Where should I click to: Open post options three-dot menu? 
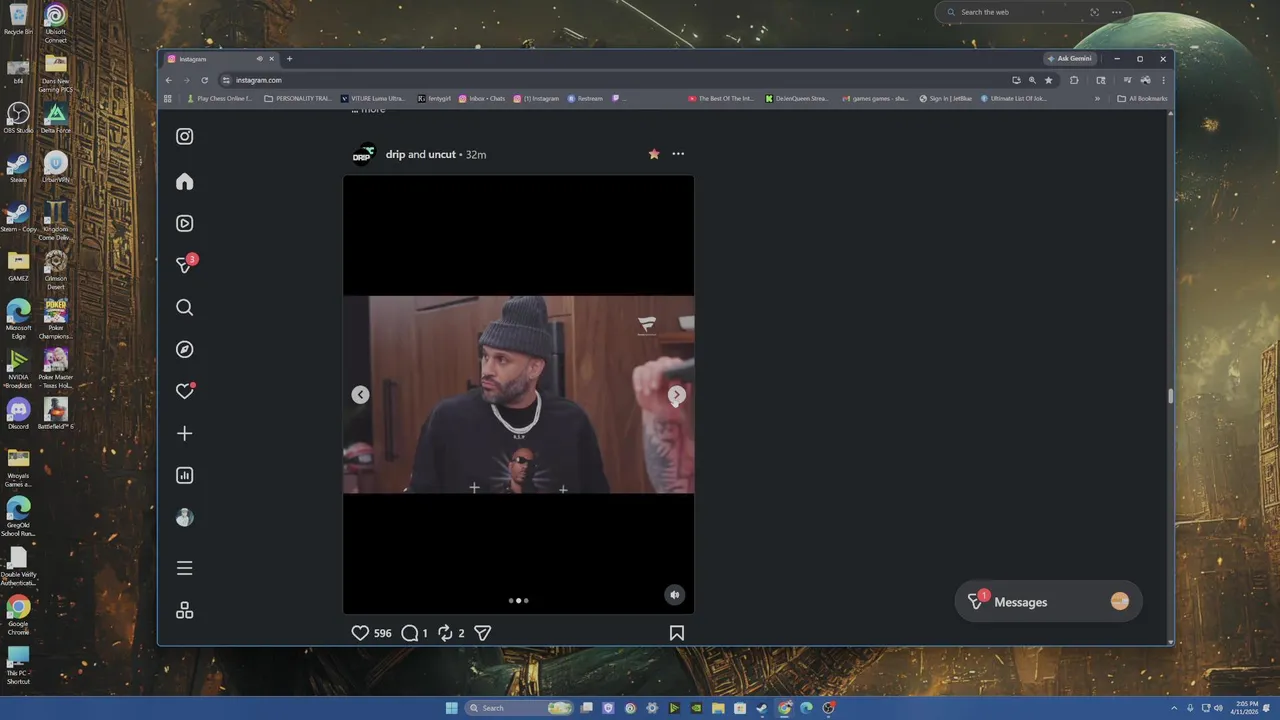(678, 154)
